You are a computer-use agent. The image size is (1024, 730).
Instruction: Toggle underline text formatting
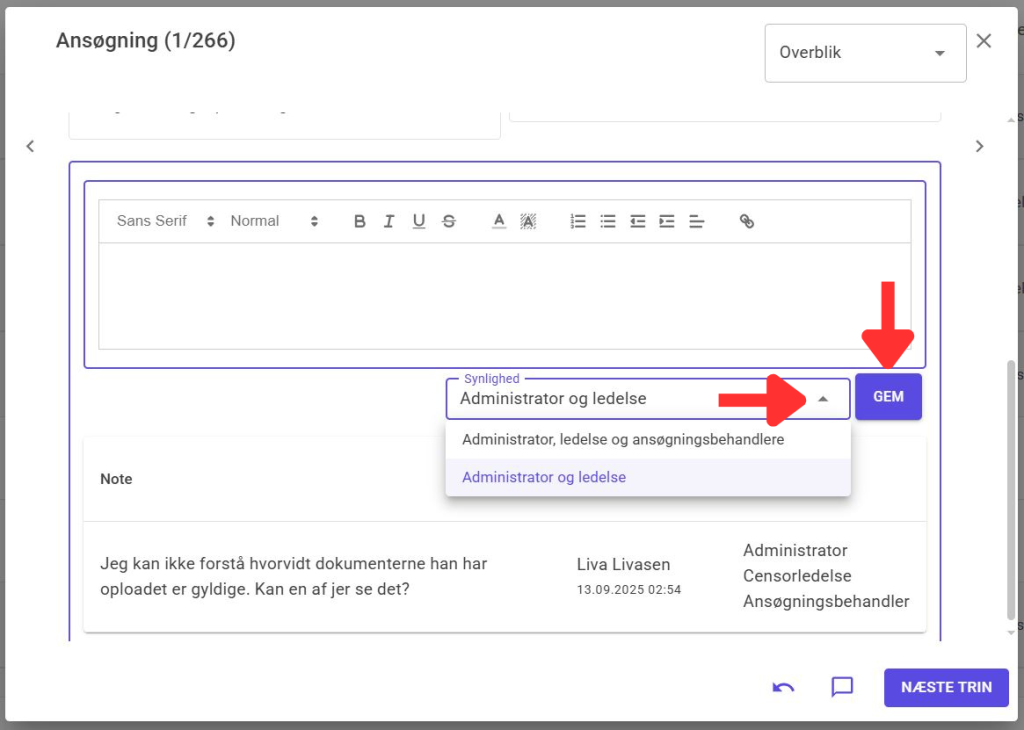(419, 221)
